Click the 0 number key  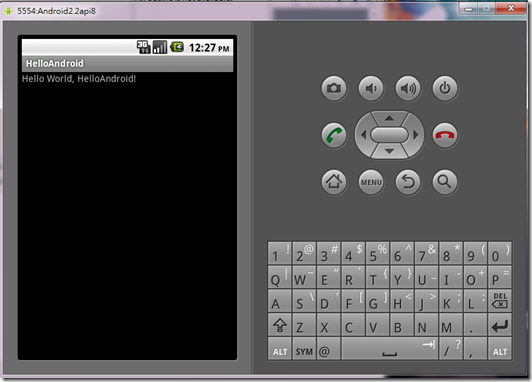(x=499, y=253)
